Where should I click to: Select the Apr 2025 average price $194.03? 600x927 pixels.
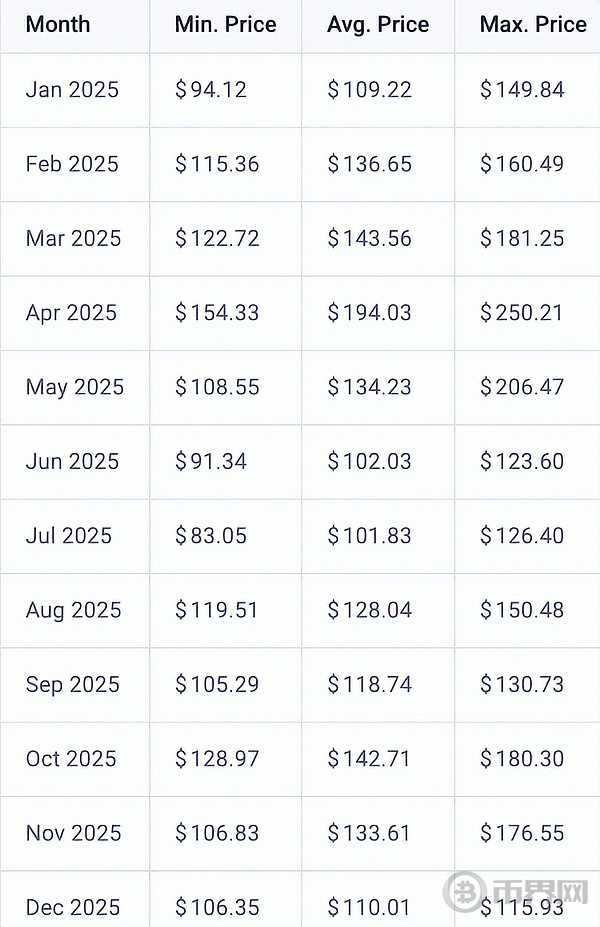click(x=369, y=313)
